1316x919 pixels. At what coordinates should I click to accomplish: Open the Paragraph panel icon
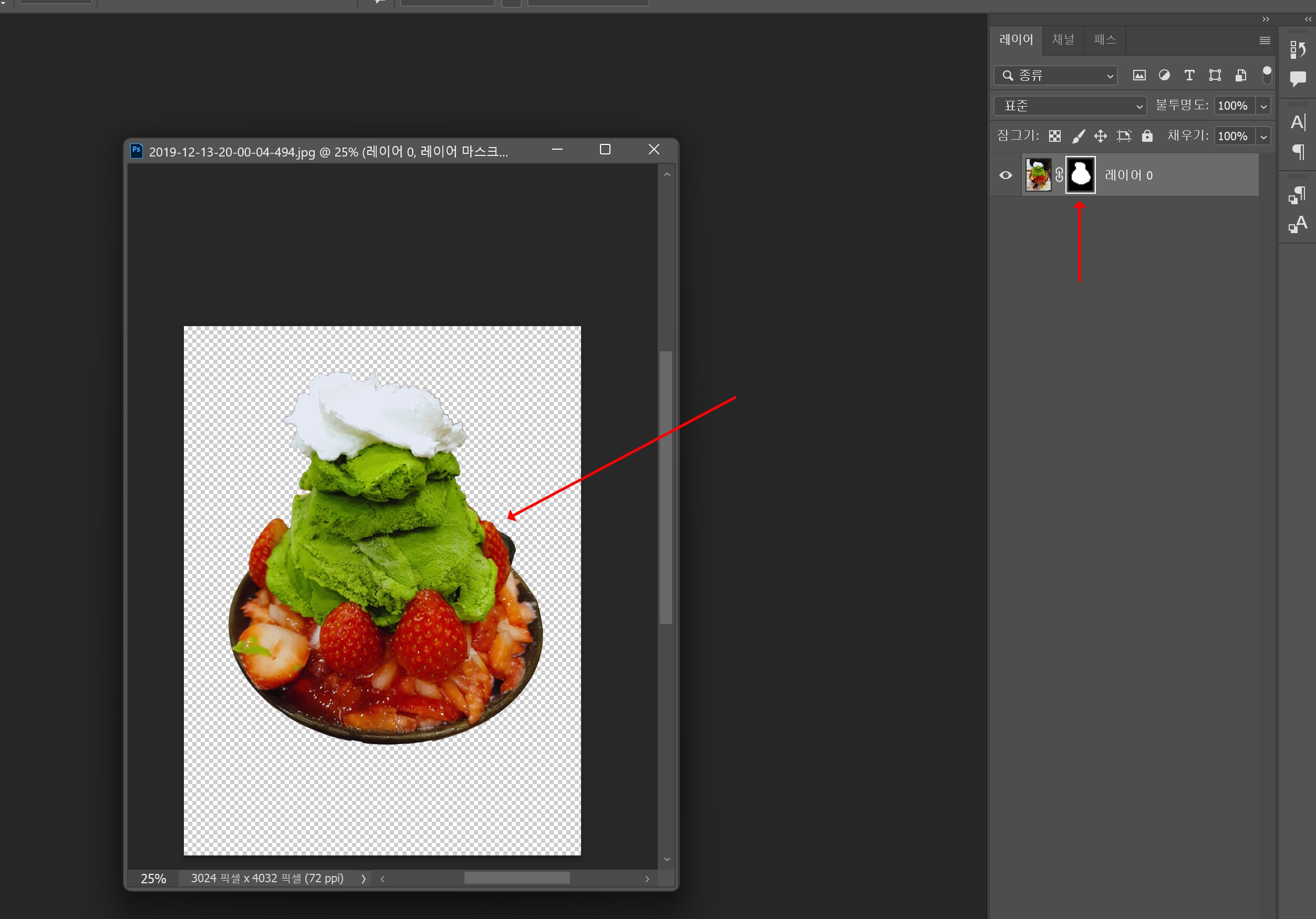click(1298, 152)
